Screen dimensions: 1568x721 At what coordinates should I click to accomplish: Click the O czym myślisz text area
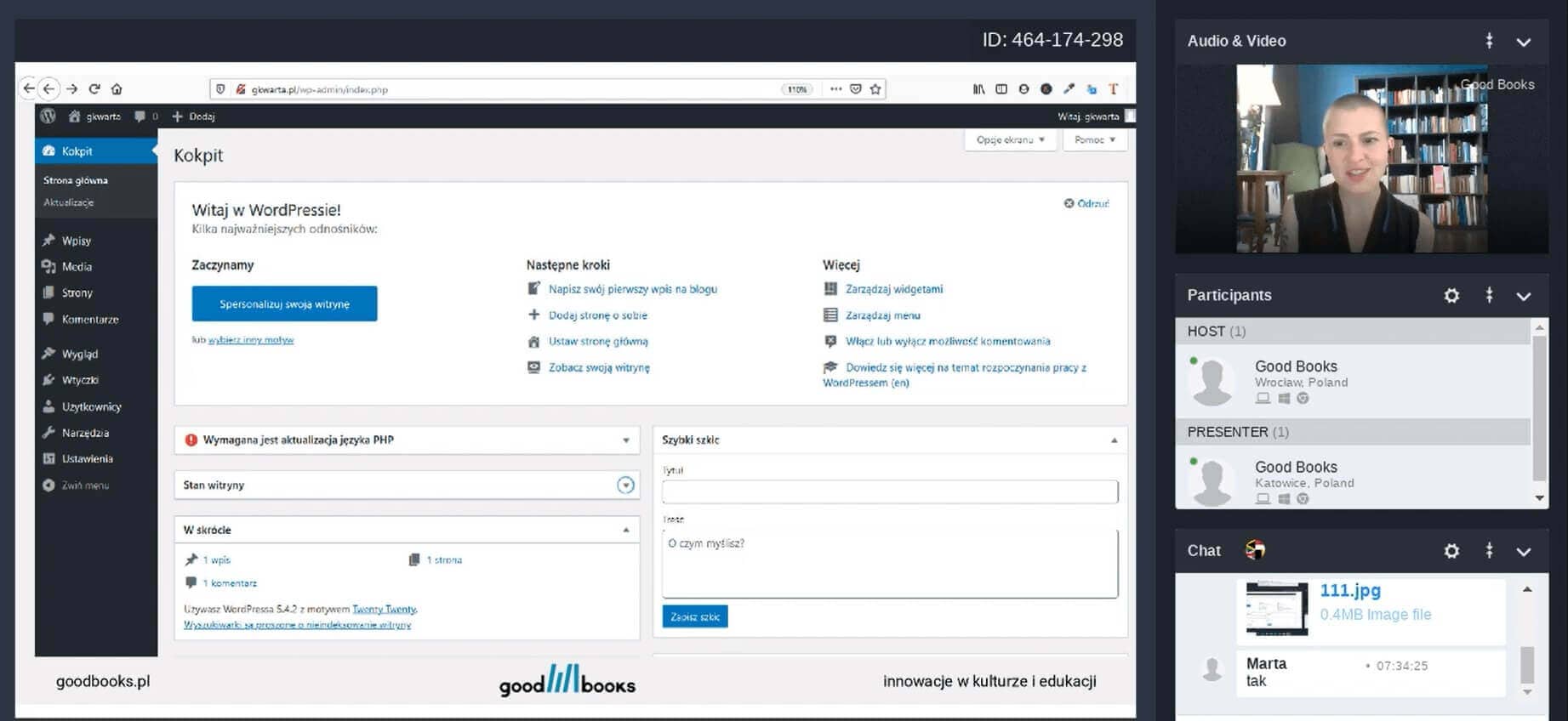(x=890, y=564)
